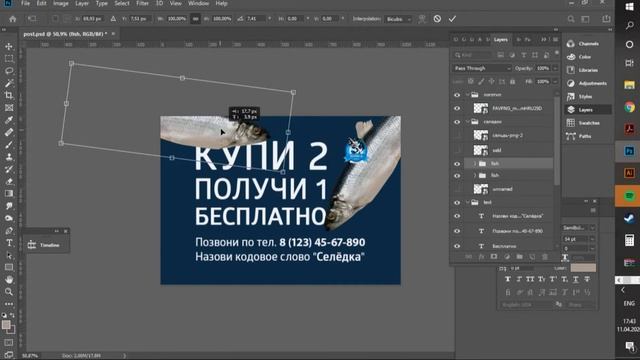This screenshot has height=360, width=640.
Task: Hide the selected fish group layer
Action: pos(457,164)
